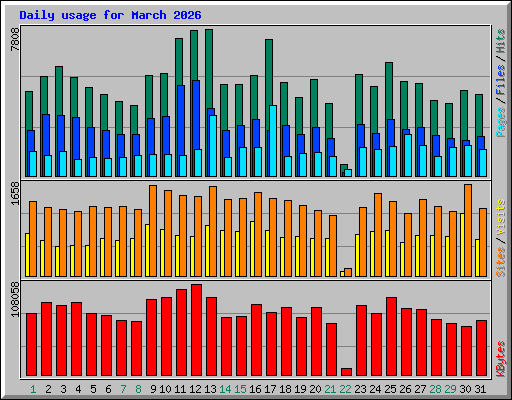
Task: Click day label 6 on the x-axis
Action: click(108, 389)
